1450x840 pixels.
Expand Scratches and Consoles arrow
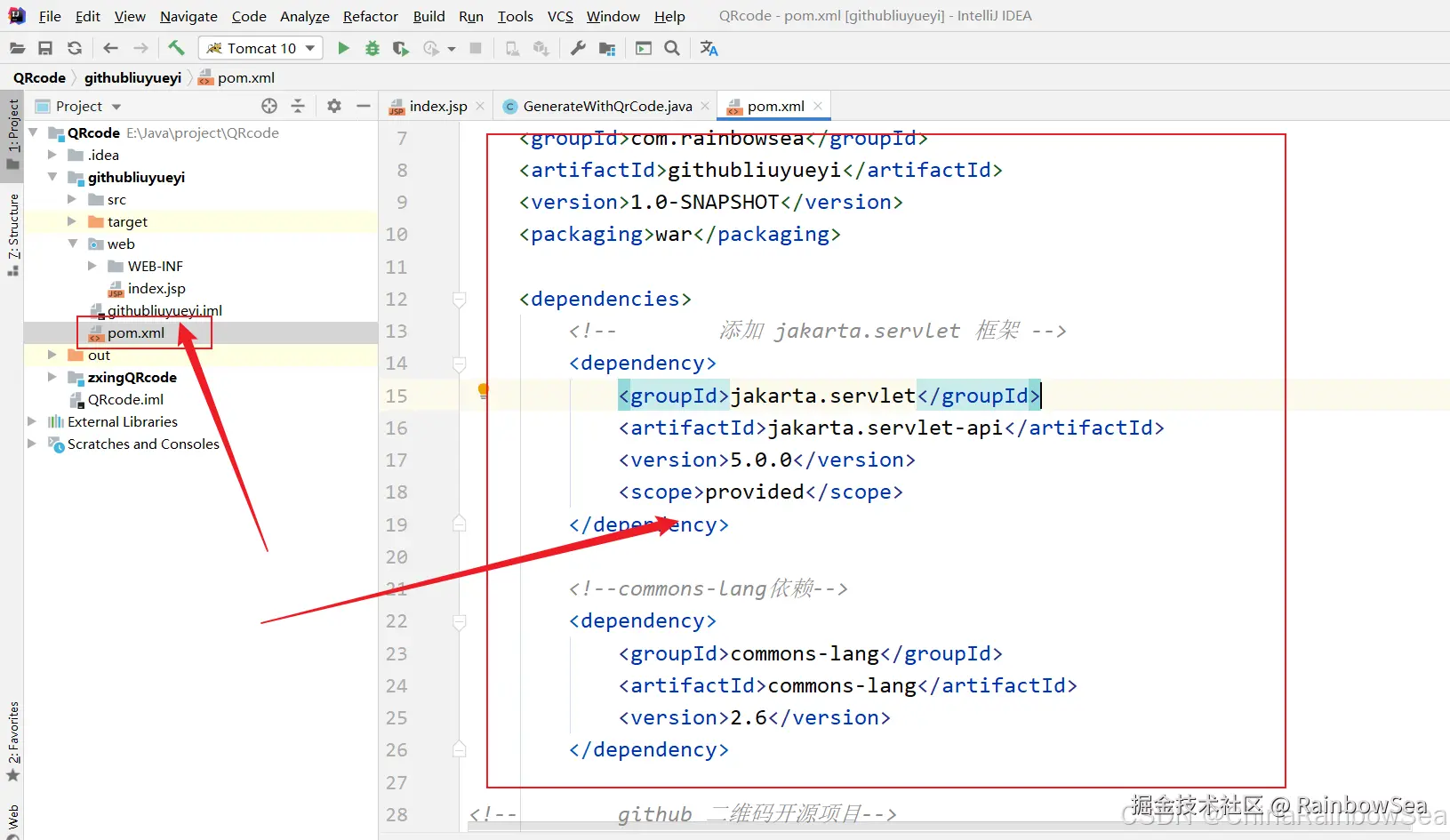pyautogui.click(x=33, y=444)
